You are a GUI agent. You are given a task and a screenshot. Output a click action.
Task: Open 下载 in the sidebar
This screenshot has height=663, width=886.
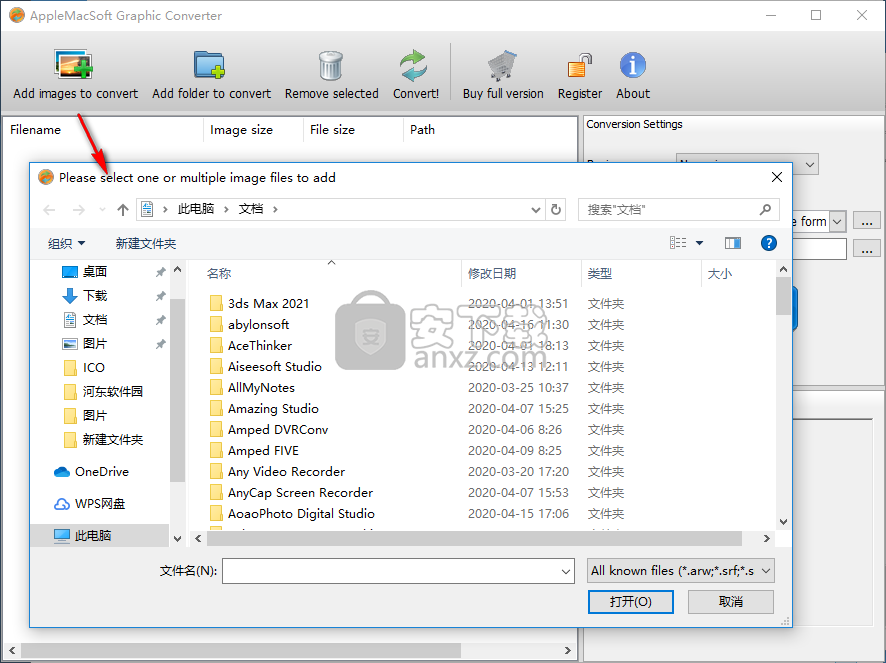(94, 296)
